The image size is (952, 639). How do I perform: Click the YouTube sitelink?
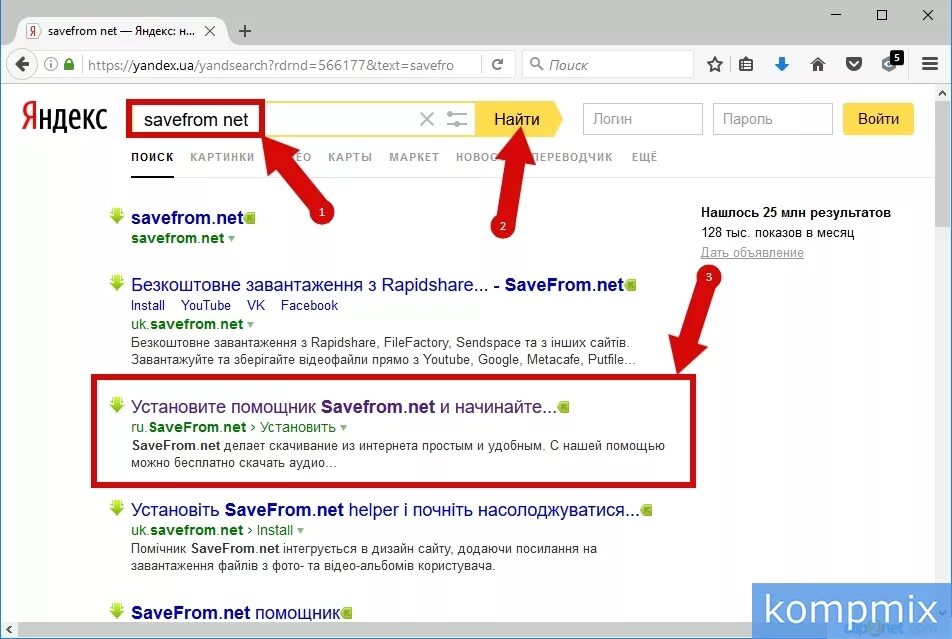[x=206, y=306]
